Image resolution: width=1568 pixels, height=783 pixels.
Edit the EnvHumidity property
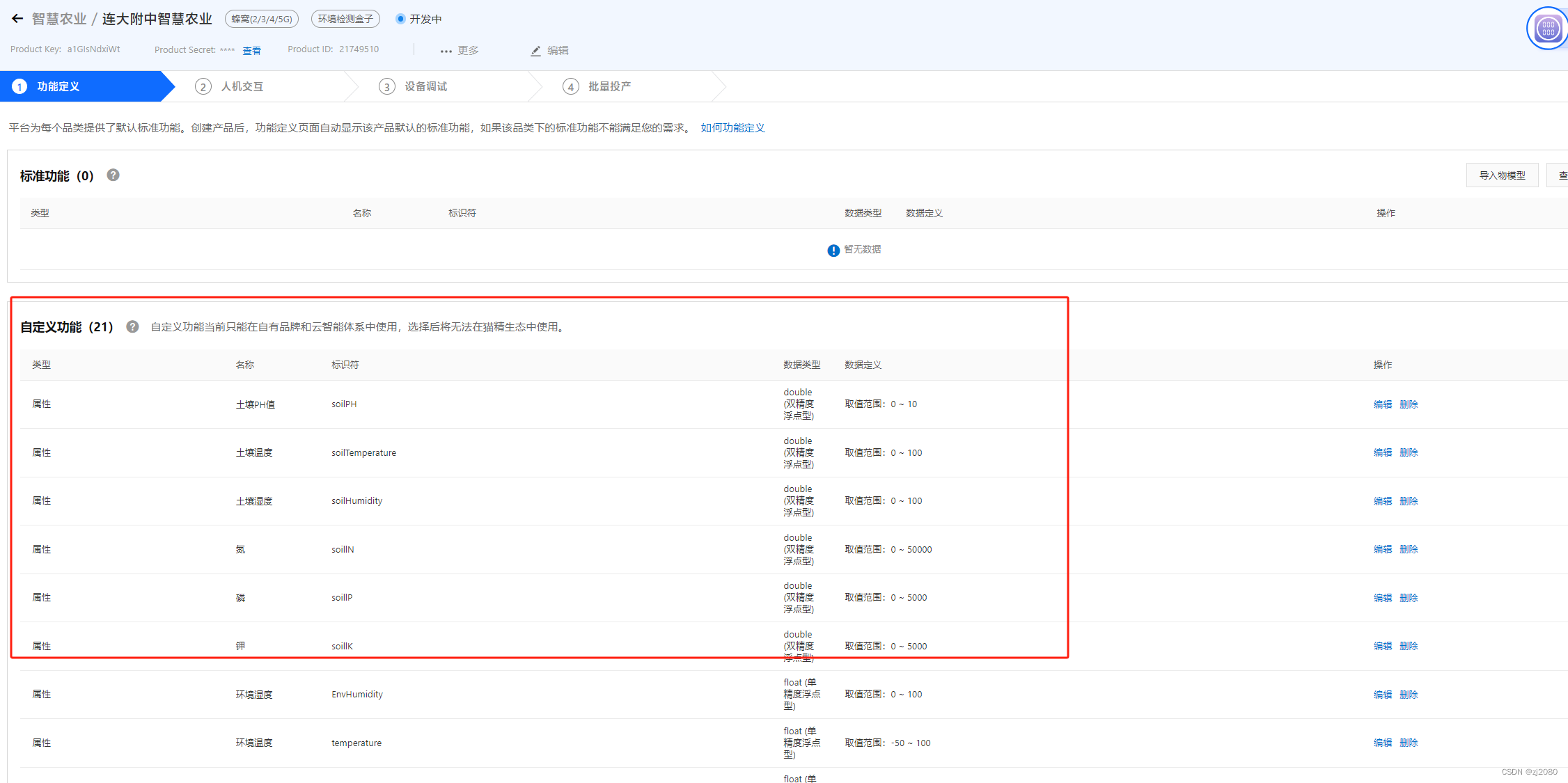click(1382, 694)
